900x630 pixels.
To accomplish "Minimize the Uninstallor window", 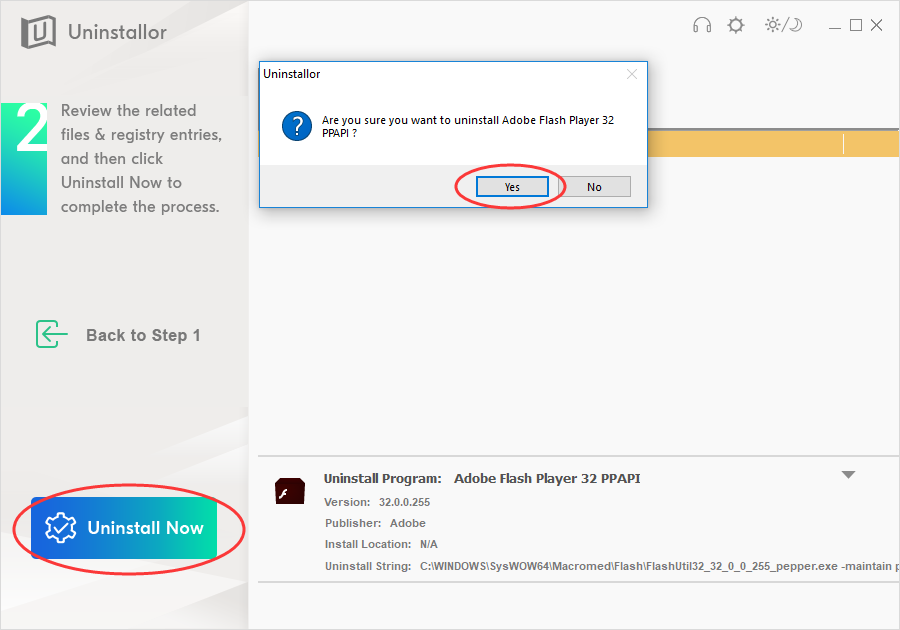I will (x=835, y=26).
